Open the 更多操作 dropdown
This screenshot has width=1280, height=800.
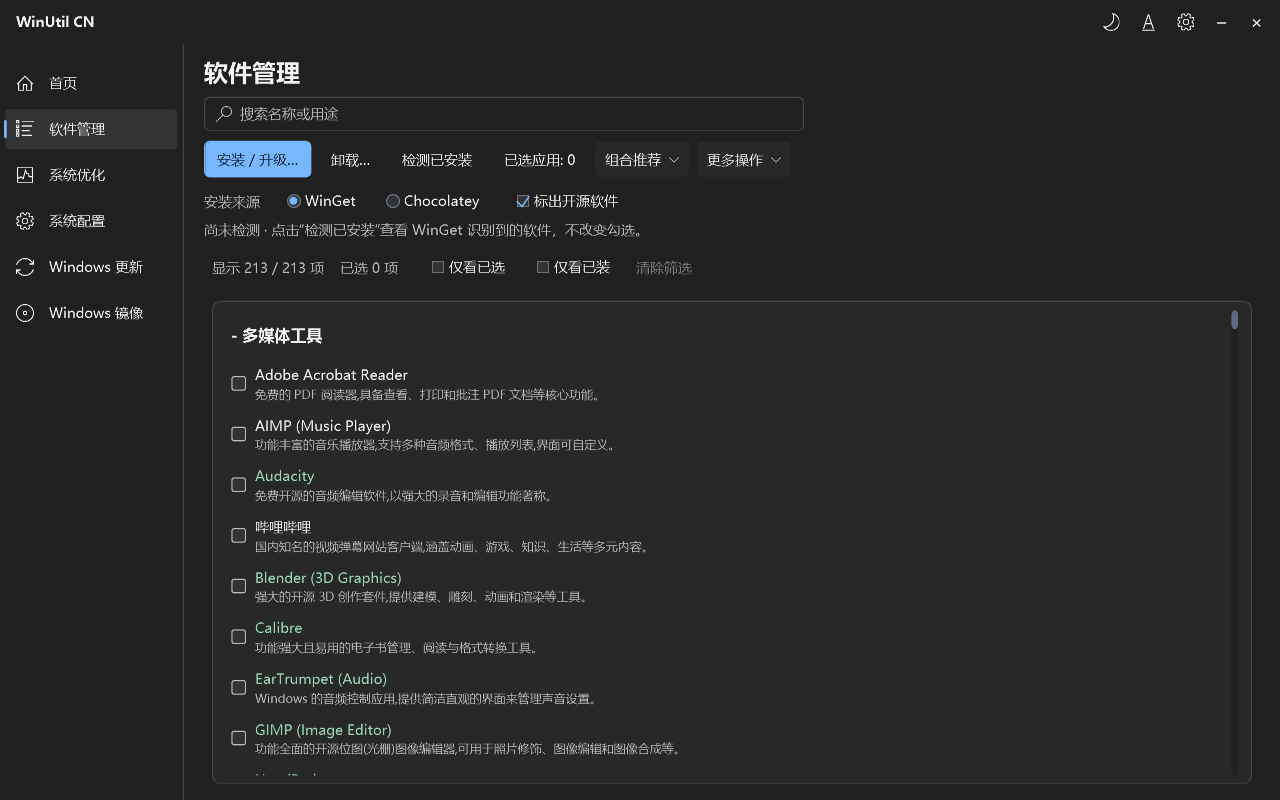[744, 160]
